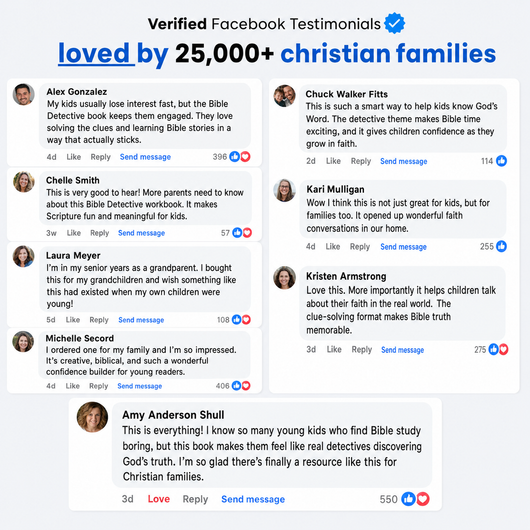Image resolution: width=530 pixels, height=530 pixels.
Task: Reply to Michelle Secord's comment
Action: click(98, 386)
